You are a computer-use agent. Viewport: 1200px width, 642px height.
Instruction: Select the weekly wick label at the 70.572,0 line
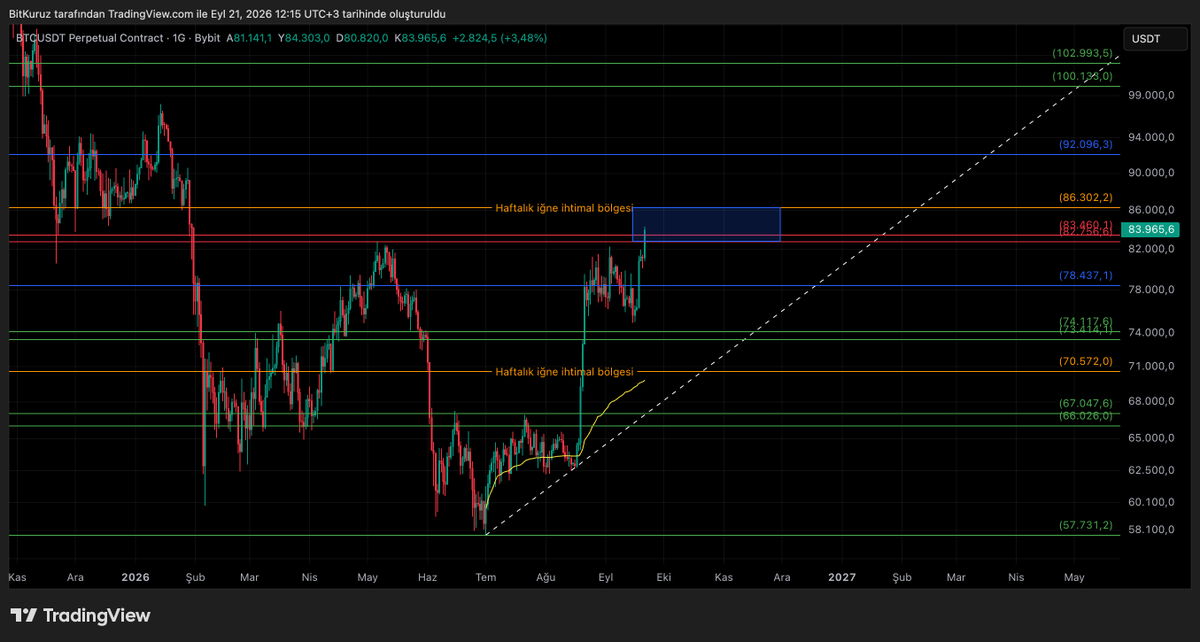tap(564, 371)
